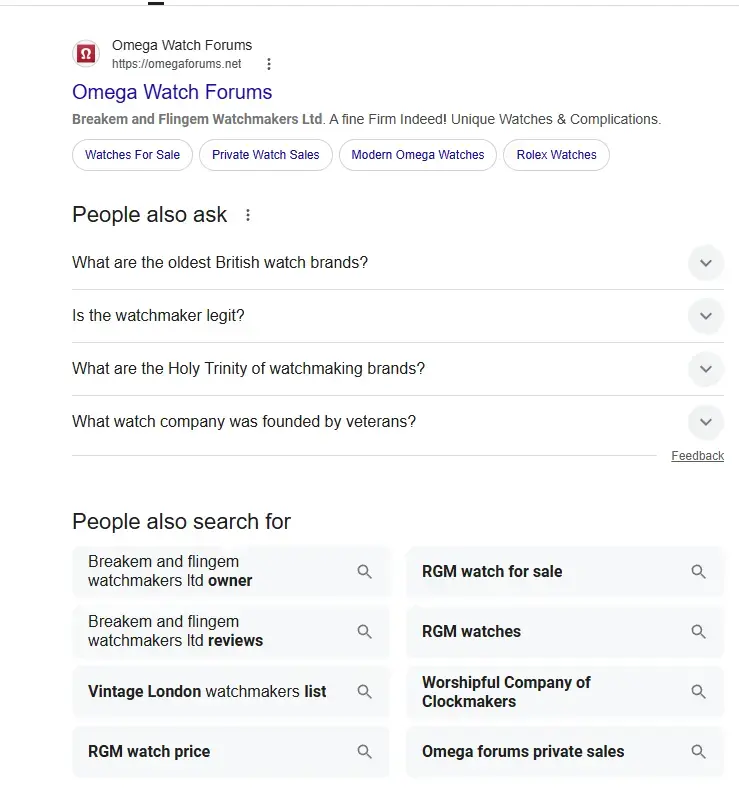The image size is (739, 801).
Task: Expand the Holy Trinity of watchmaking question
Action: (705, 369)
